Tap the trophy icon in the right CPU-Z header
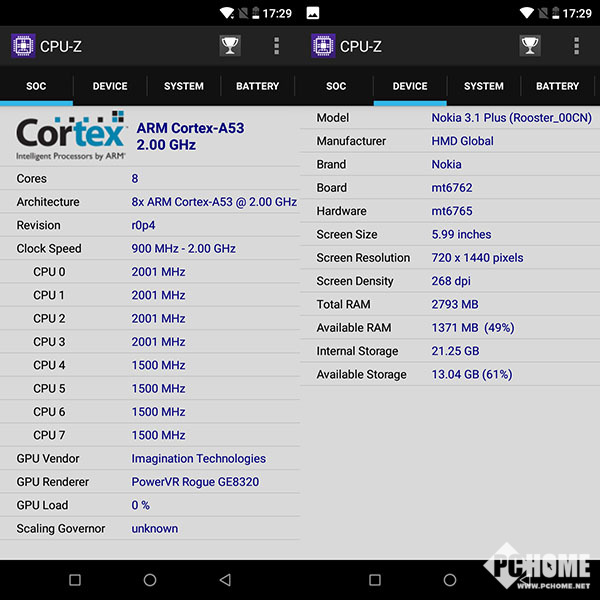This screenshot has height=600, width=600. [530, 46]
